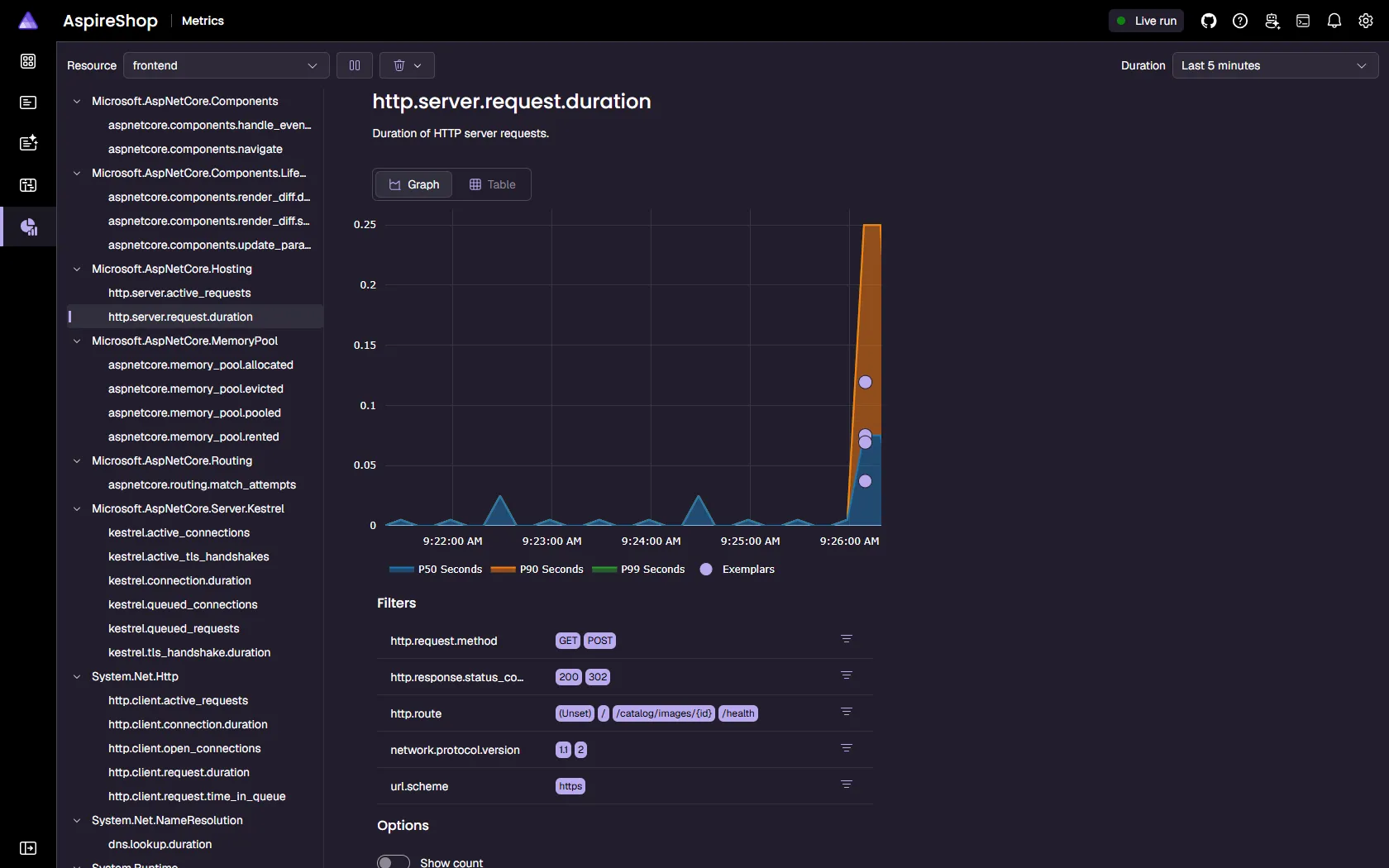This screenshot has width=1389, height=868.
Task: Toggle the Show count switch
Action: point(394,861)
